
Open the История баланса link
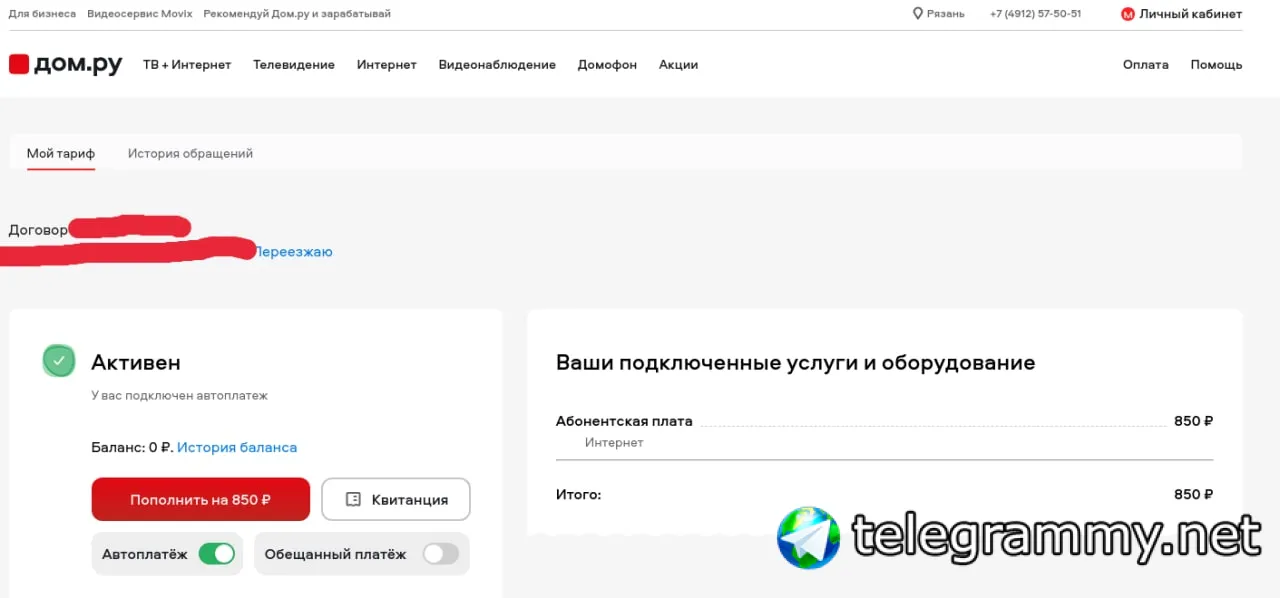[237, 447]
